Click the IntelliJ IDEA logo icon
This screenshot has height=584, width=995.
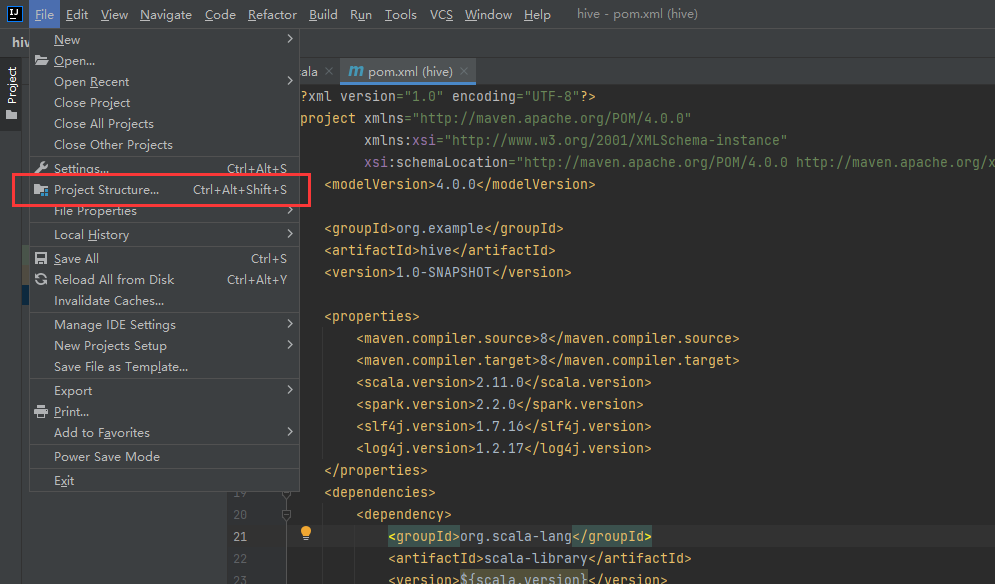[x=14, y=14]
